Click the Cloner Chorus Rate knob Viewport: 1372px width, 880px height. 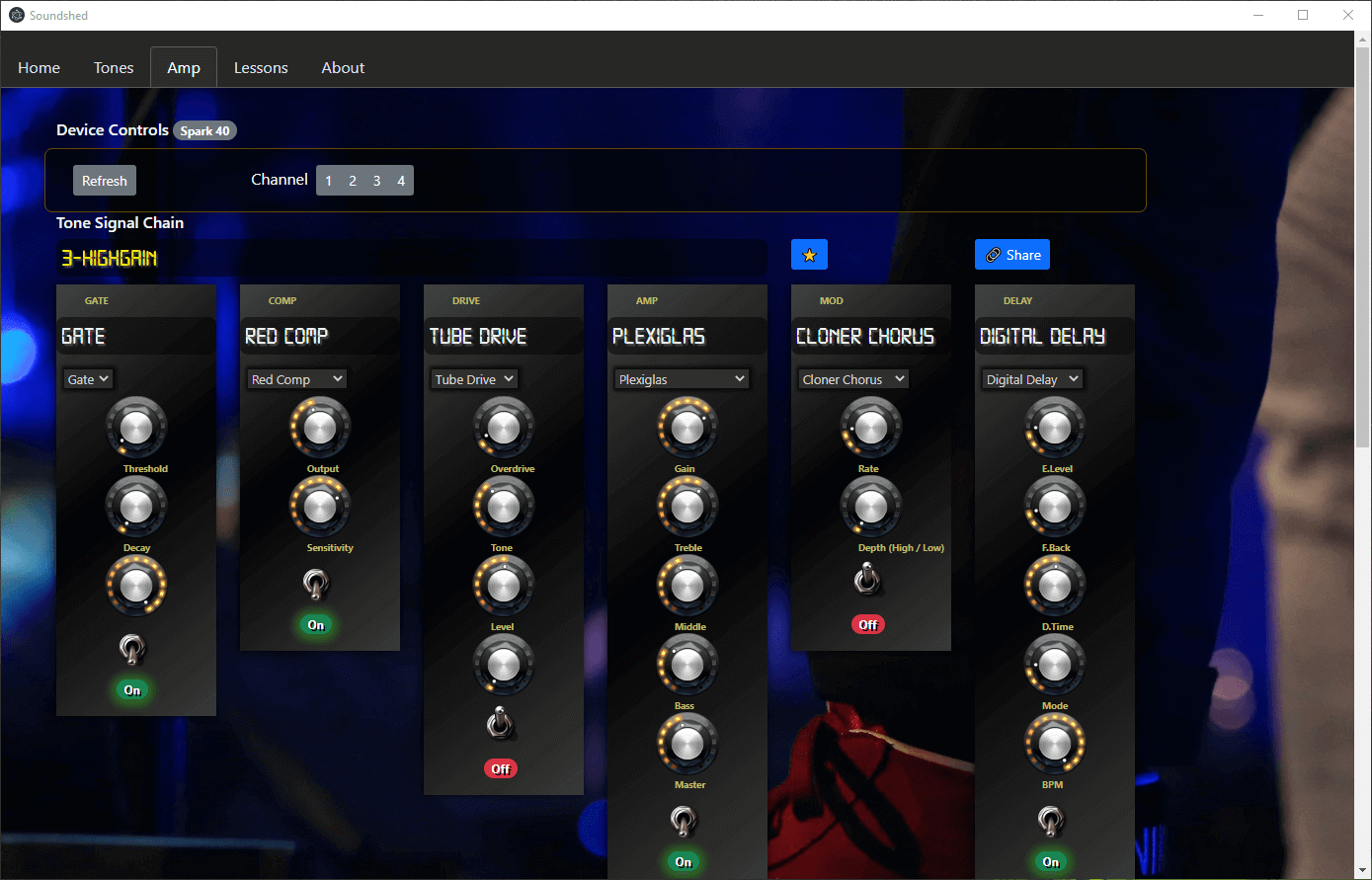coord(871,427)
